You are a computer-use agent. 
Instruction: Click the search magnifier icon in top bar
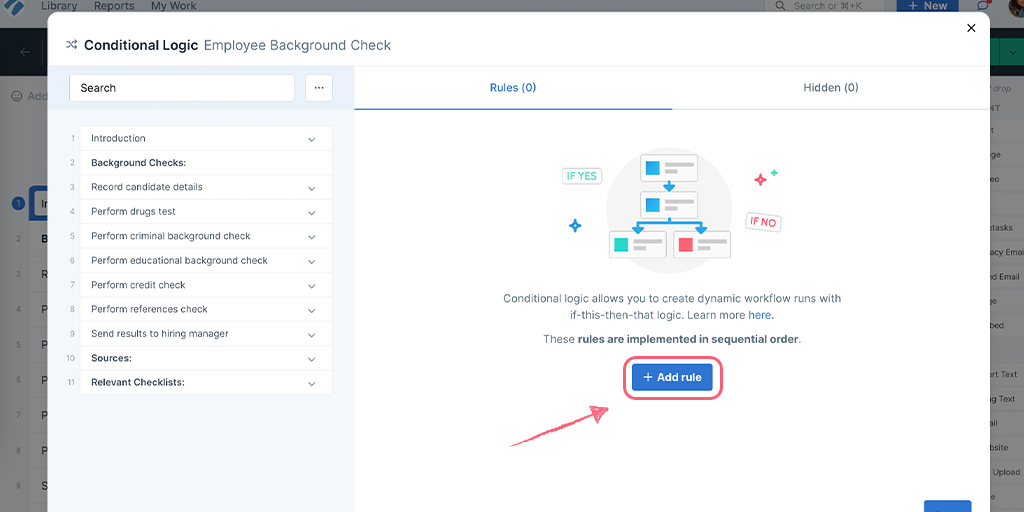(x=780, y=6)
